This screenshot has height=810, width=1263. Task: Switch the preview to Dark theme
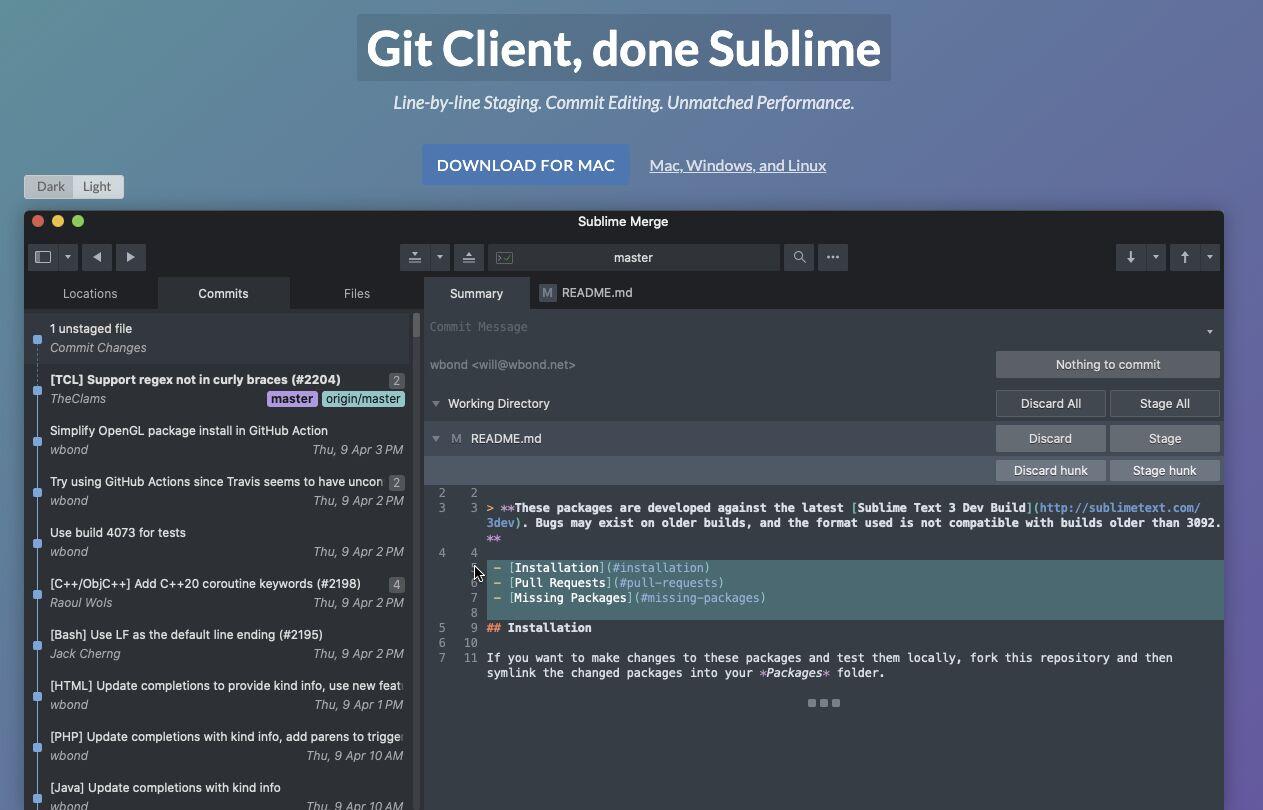(50, 186)
